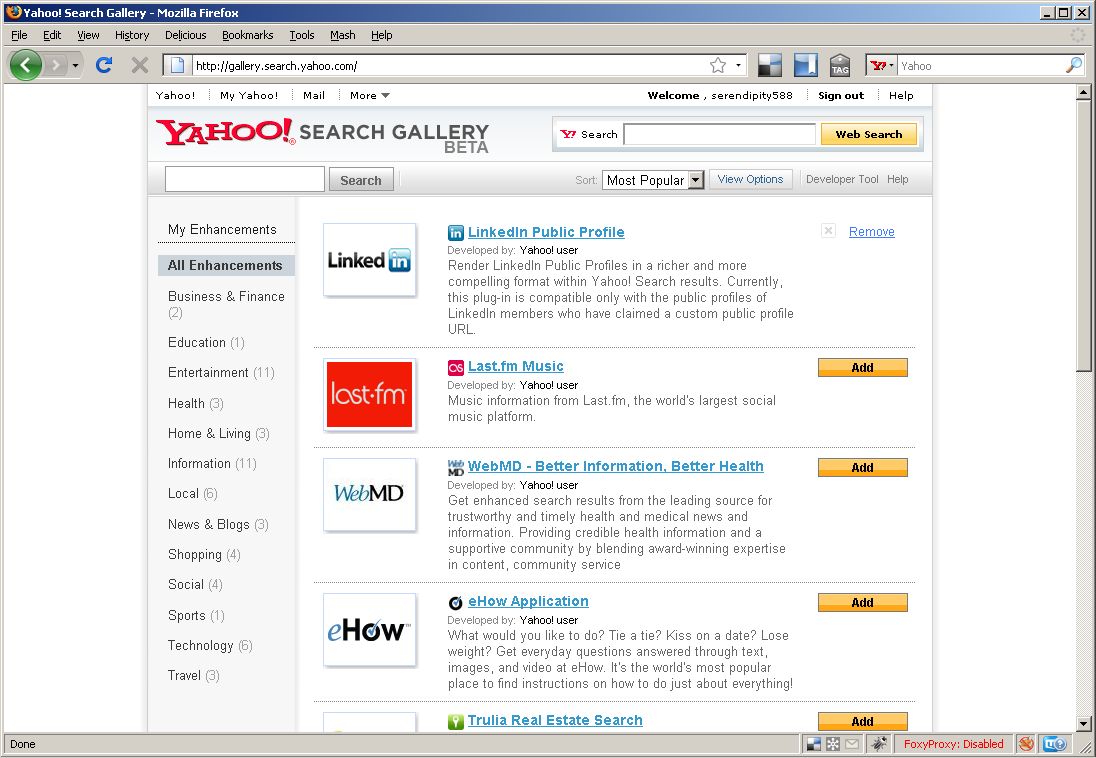Click the View Options button
The image size is (1096, 758).
(751, 179)
